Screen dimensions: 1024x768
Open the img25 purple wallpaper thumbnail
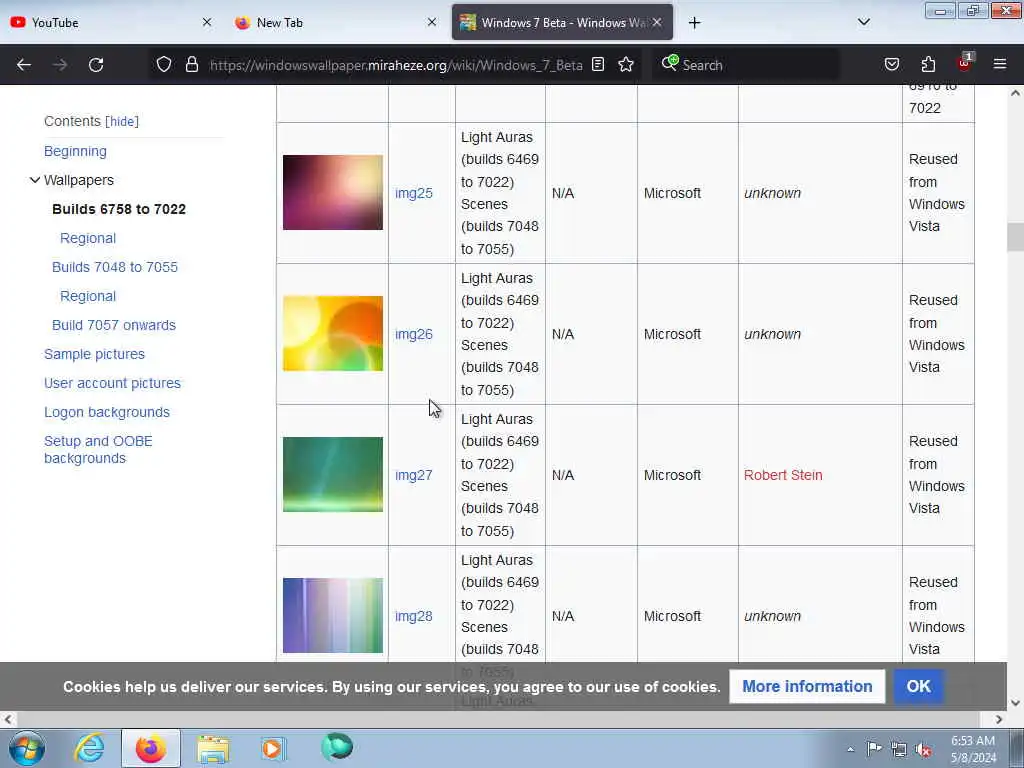pos(333,193)
